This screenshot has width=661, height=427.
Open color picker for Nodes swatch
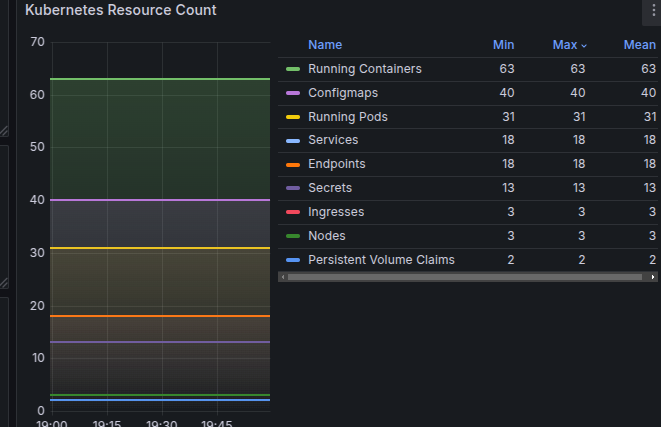tap(293, 236)
